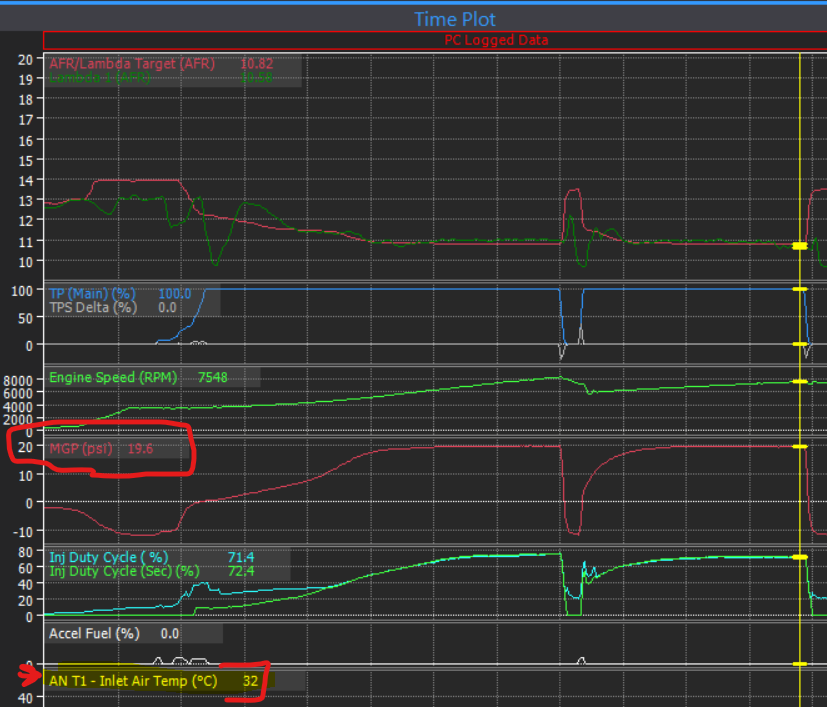
Task: Select the throttle position value 100.0
Action: pos(175,294)
